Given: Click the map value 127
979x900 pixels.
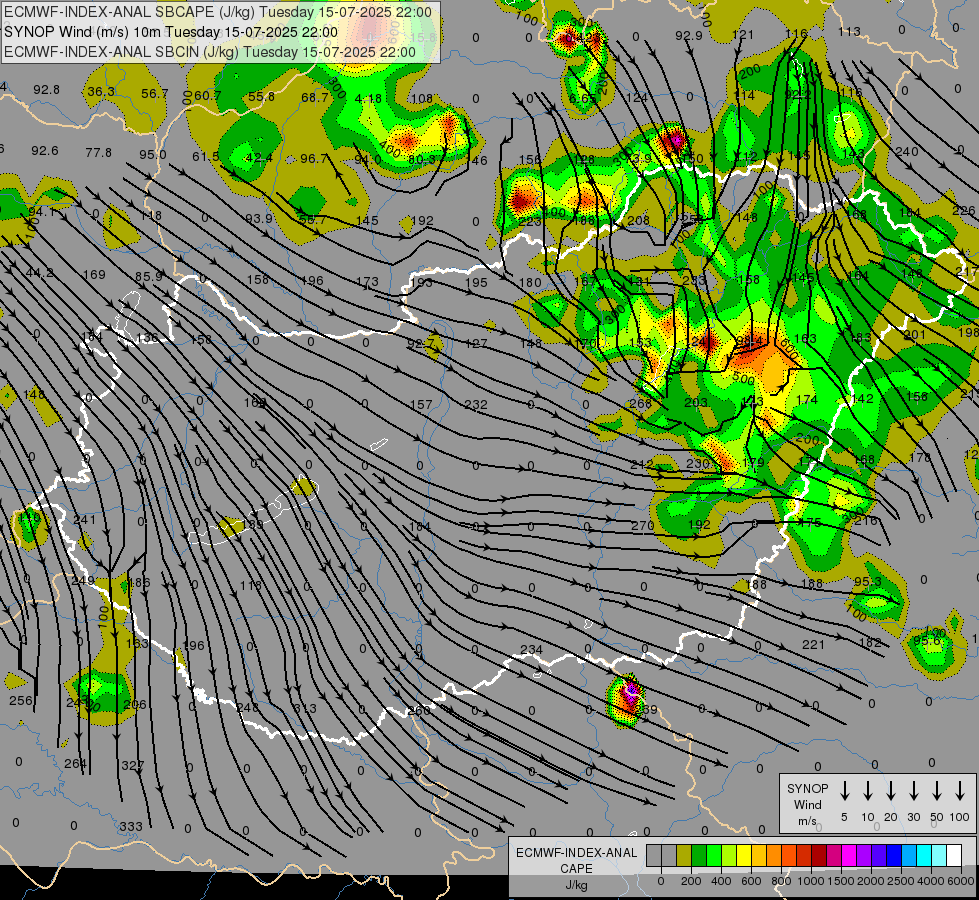Looking at the screenshot, I should tap(476, 344).
